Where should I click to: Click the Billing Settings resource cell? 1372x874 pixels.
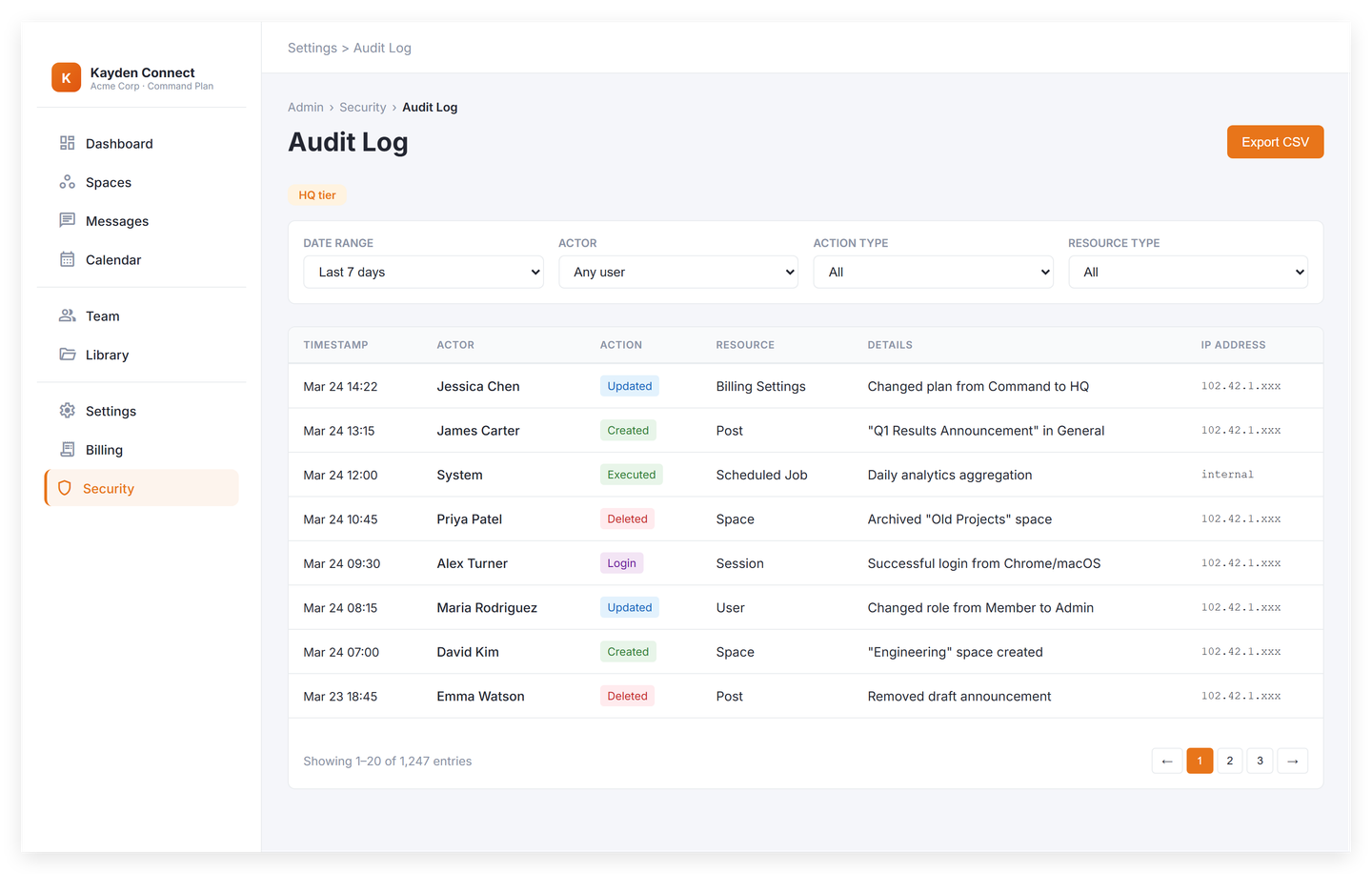[x=760, y=386]
